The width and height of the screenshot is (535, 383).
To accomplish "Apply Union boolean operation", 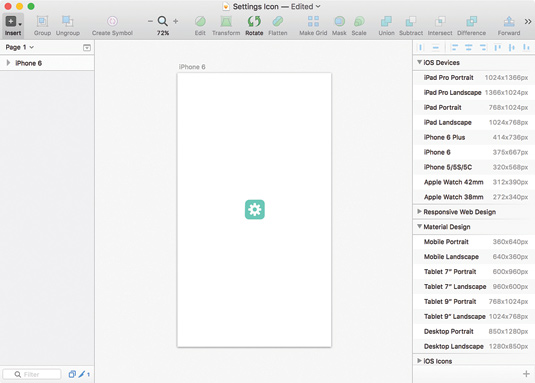I will point(386,22).
